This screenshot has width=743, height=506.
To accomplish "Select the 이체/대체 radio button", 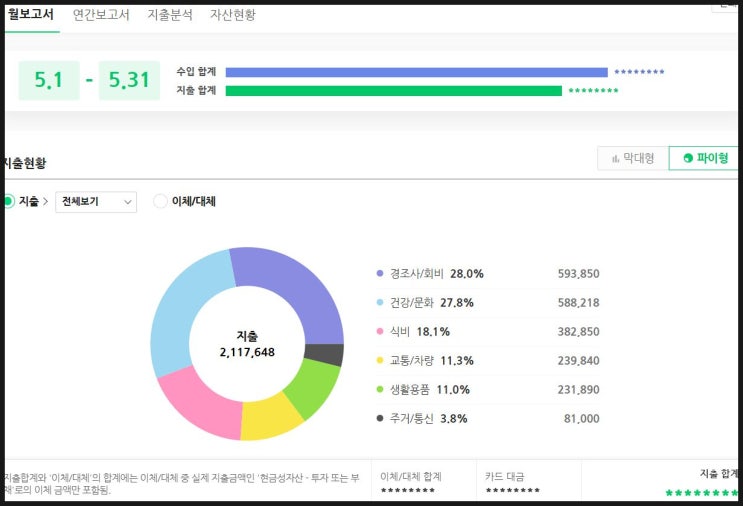I will (x=160, y=201).
